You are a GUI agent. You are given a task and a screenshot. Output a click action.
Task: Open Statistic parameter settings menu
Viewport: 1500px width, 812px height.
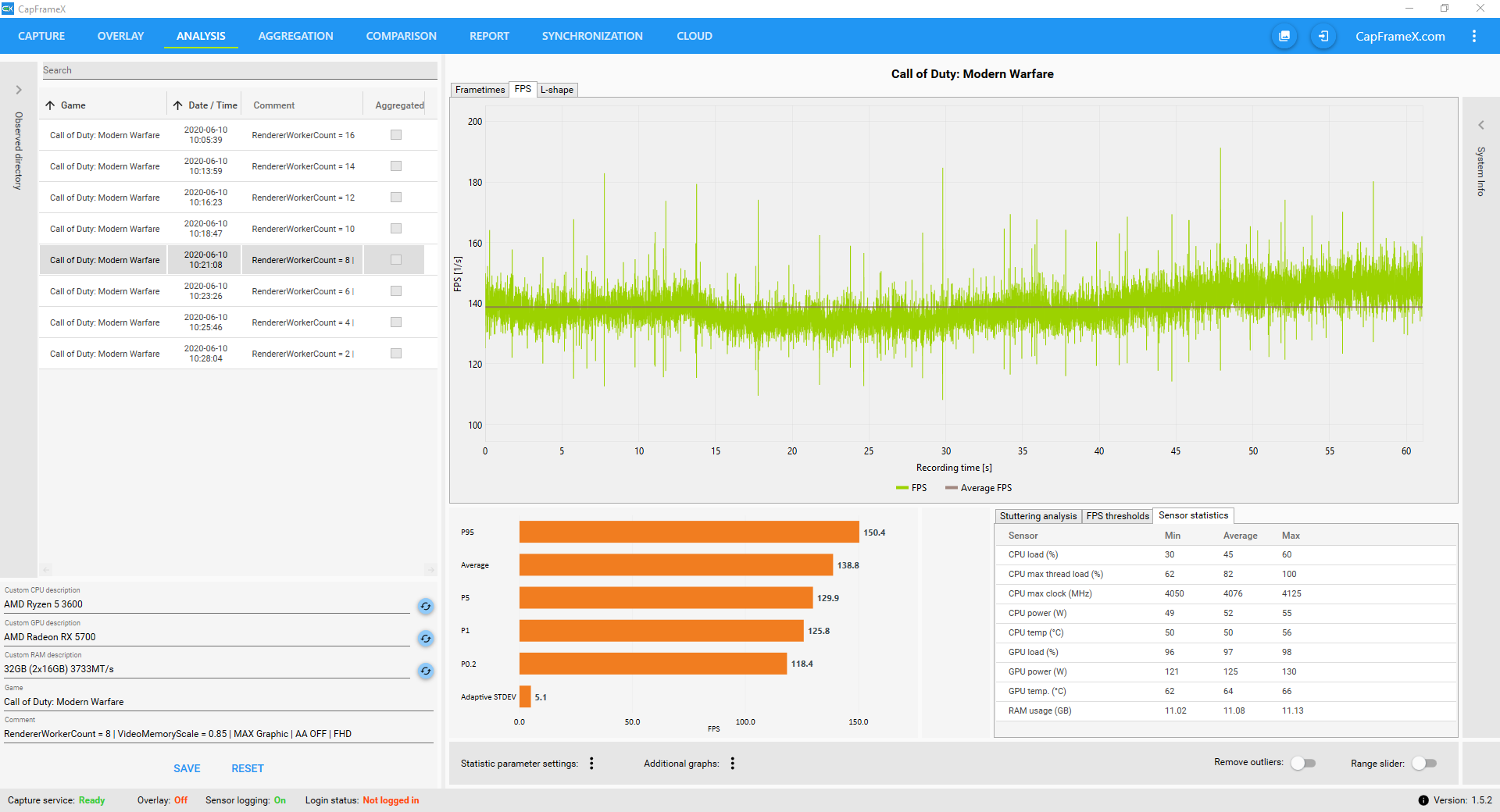click(591, 764)
